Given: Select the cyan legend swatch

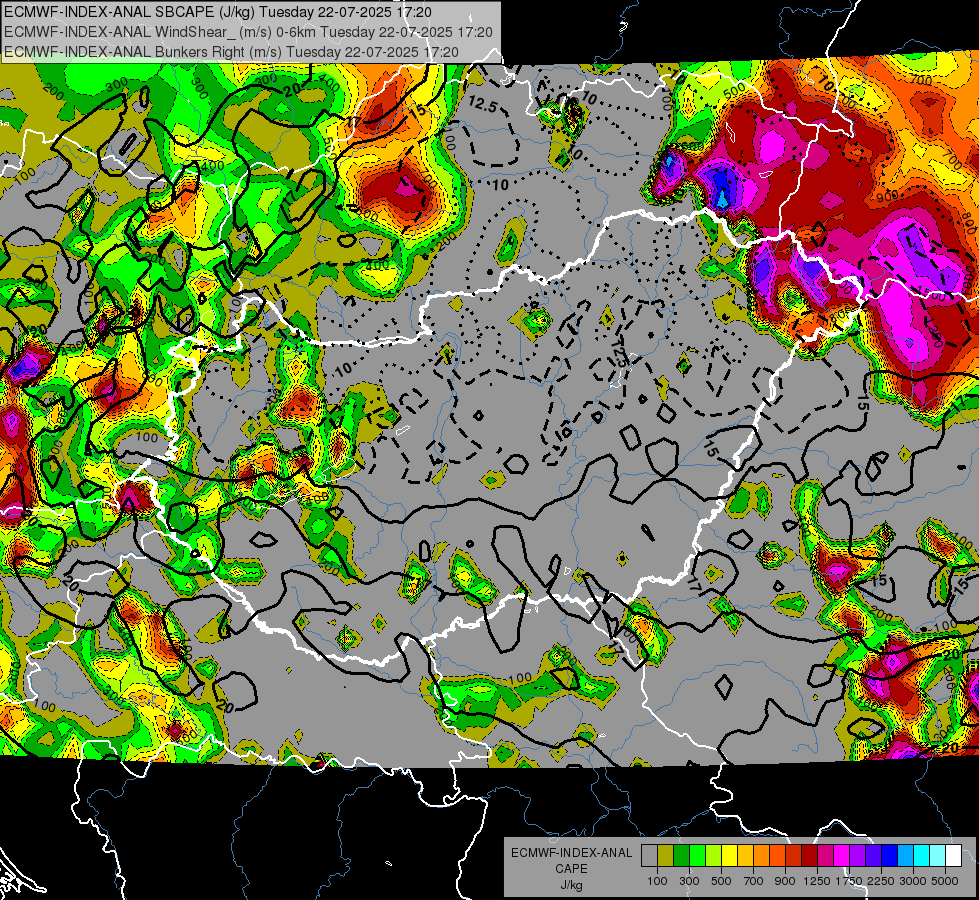Looking at the screenshot, I should coord(922,856).
